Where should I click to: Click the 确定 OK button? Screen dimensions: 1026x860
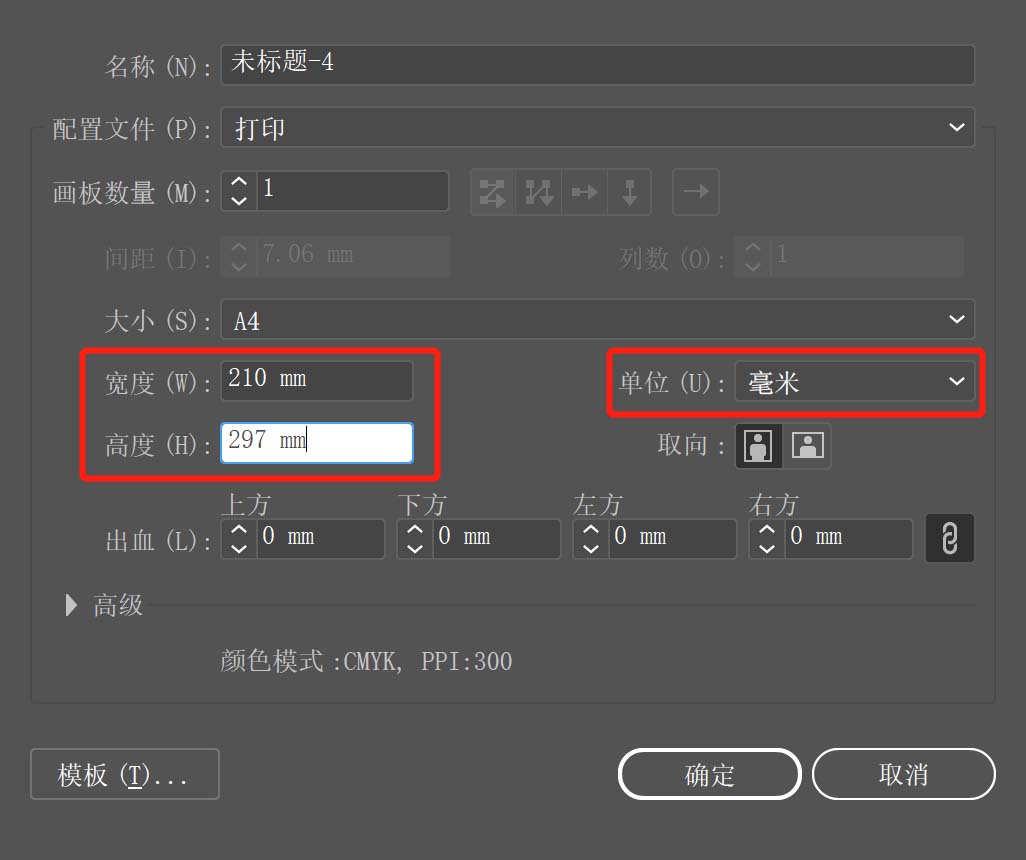click(709, 774)
